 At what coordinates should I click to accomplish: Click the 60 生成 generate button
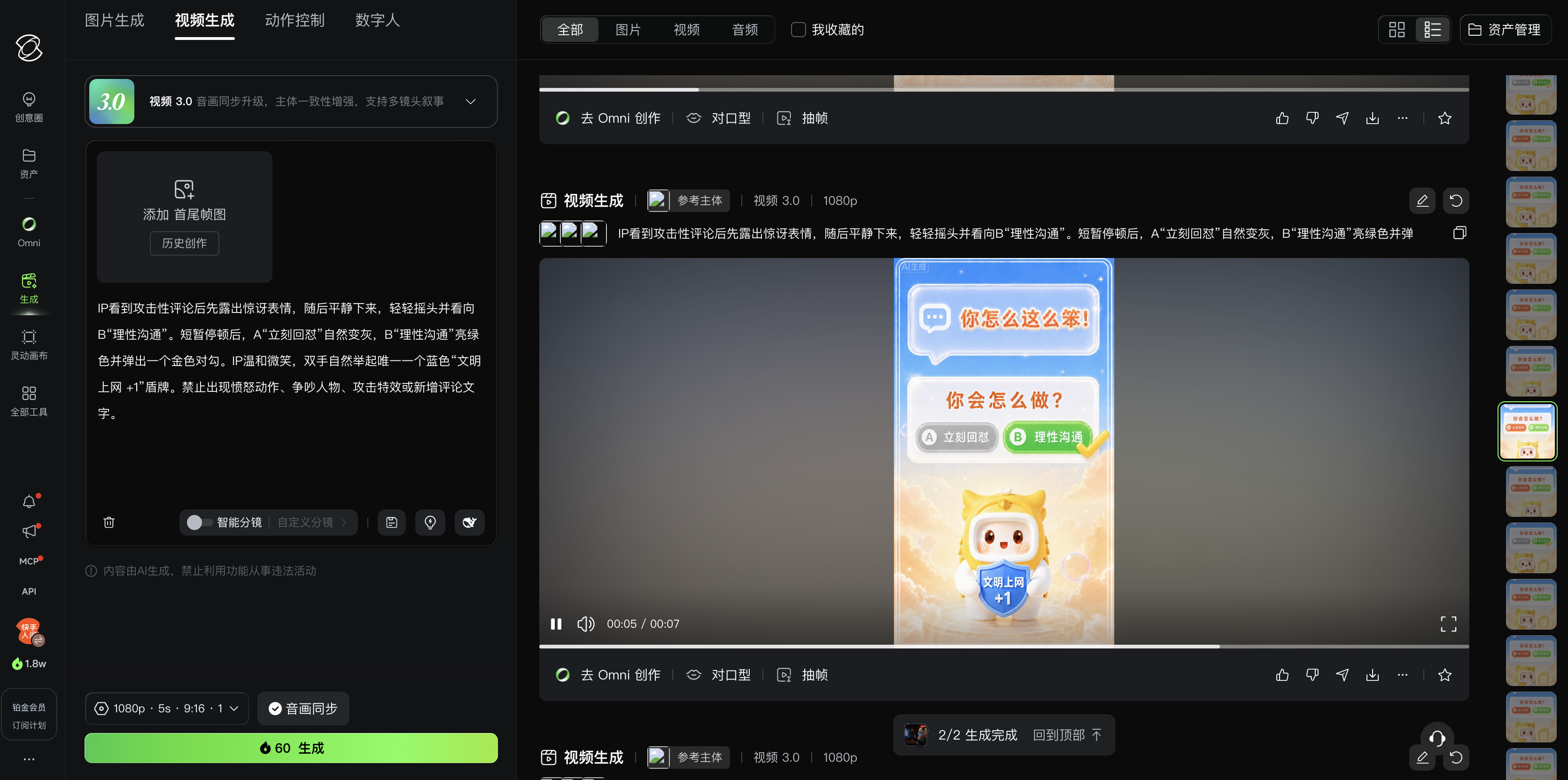[x=291, y=748]
